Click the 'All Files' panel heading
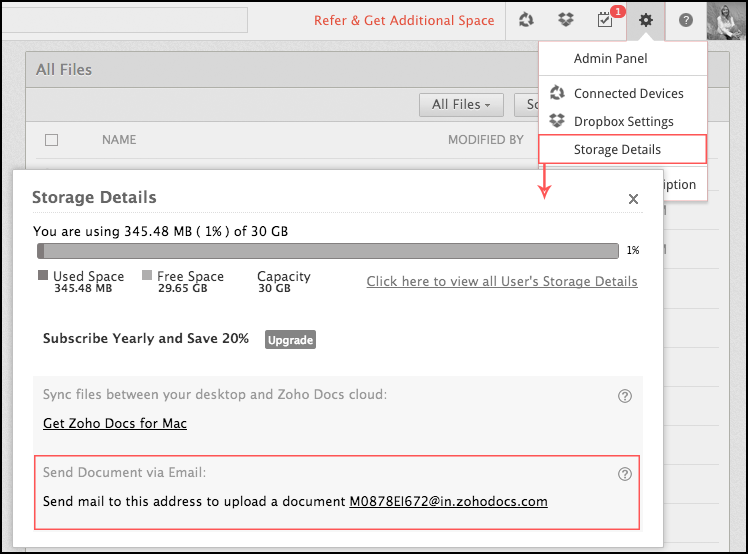The image size is (748, 554). click(x=64, y=70)
